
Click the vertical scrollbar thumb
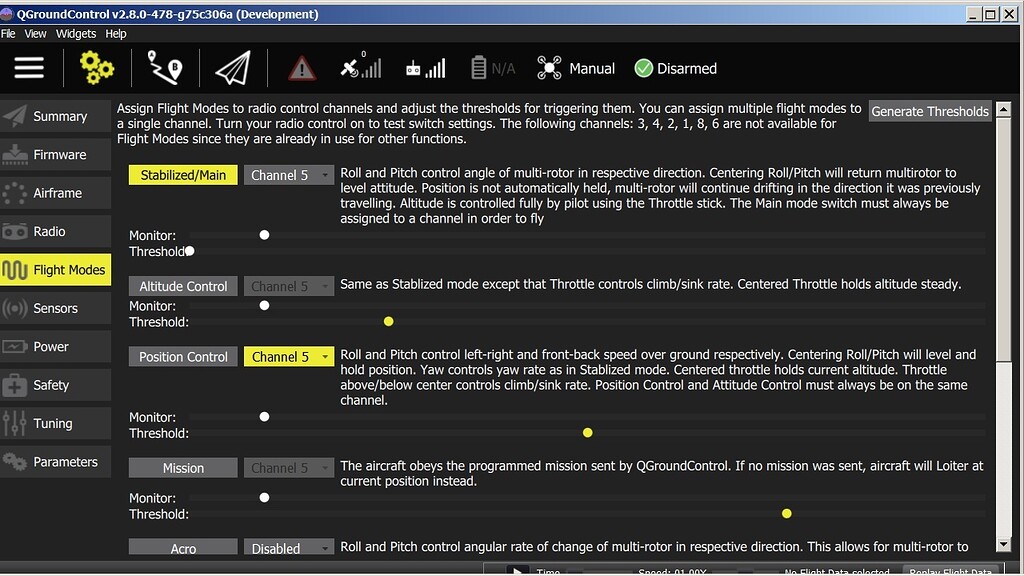(1003, 240)
